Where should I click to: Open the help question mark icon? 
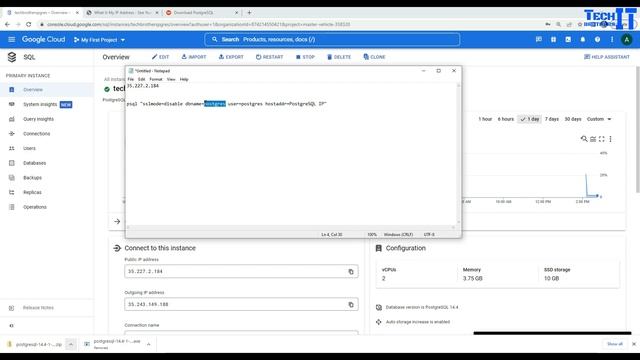click(597, 40)
